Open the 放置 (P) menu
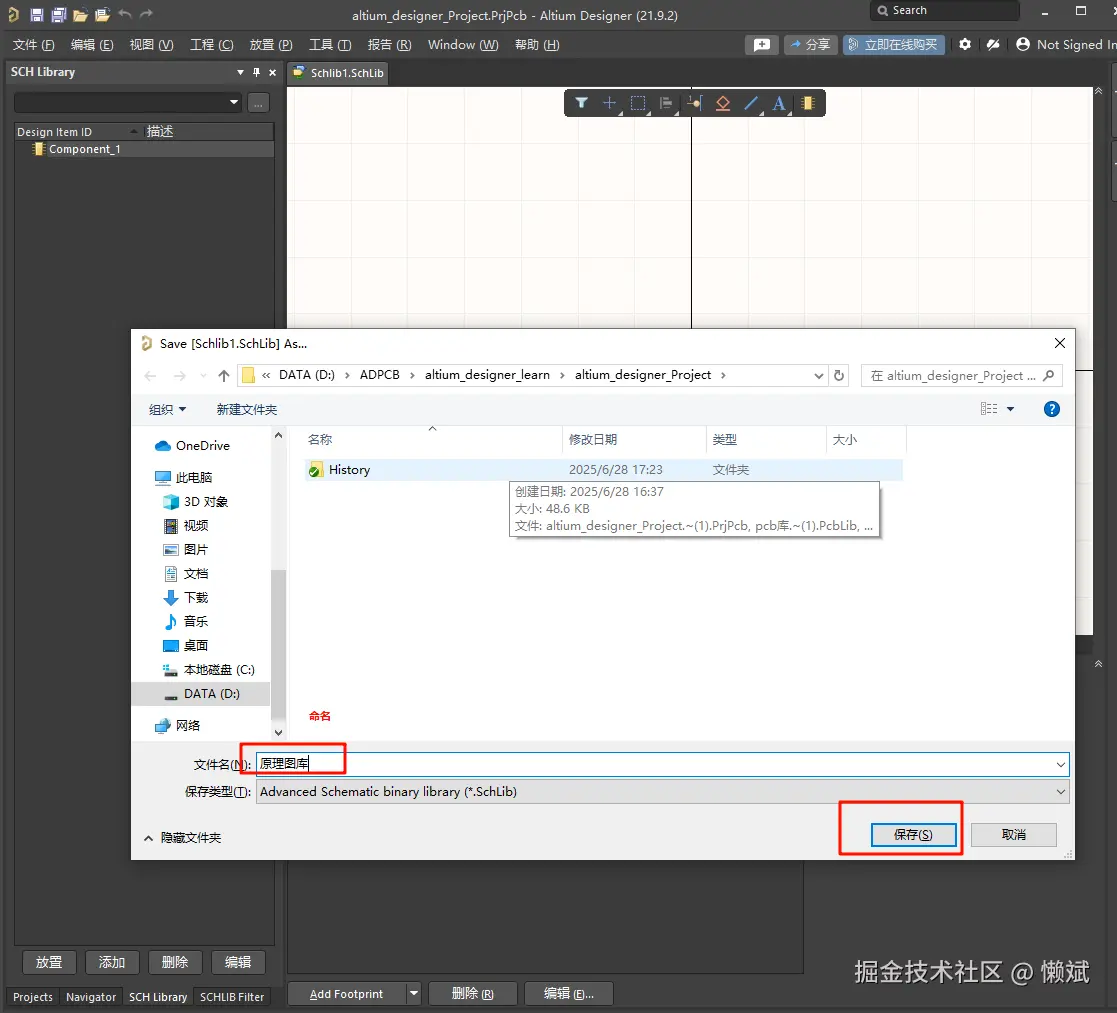This screenshot has height=1013, width=1117. click(271, 45)
